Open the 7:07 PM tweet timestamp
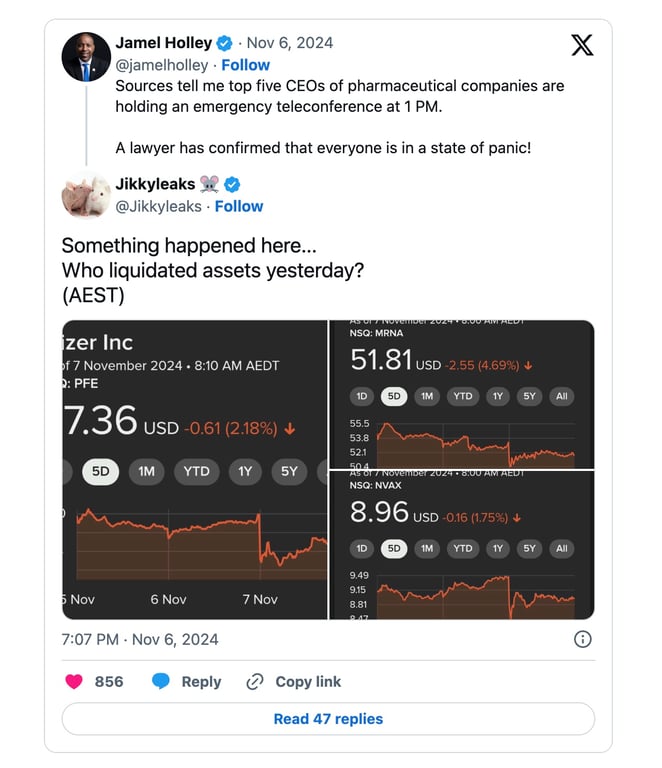The width and height of the screenshot is (662, 768). tap(140, 639)
